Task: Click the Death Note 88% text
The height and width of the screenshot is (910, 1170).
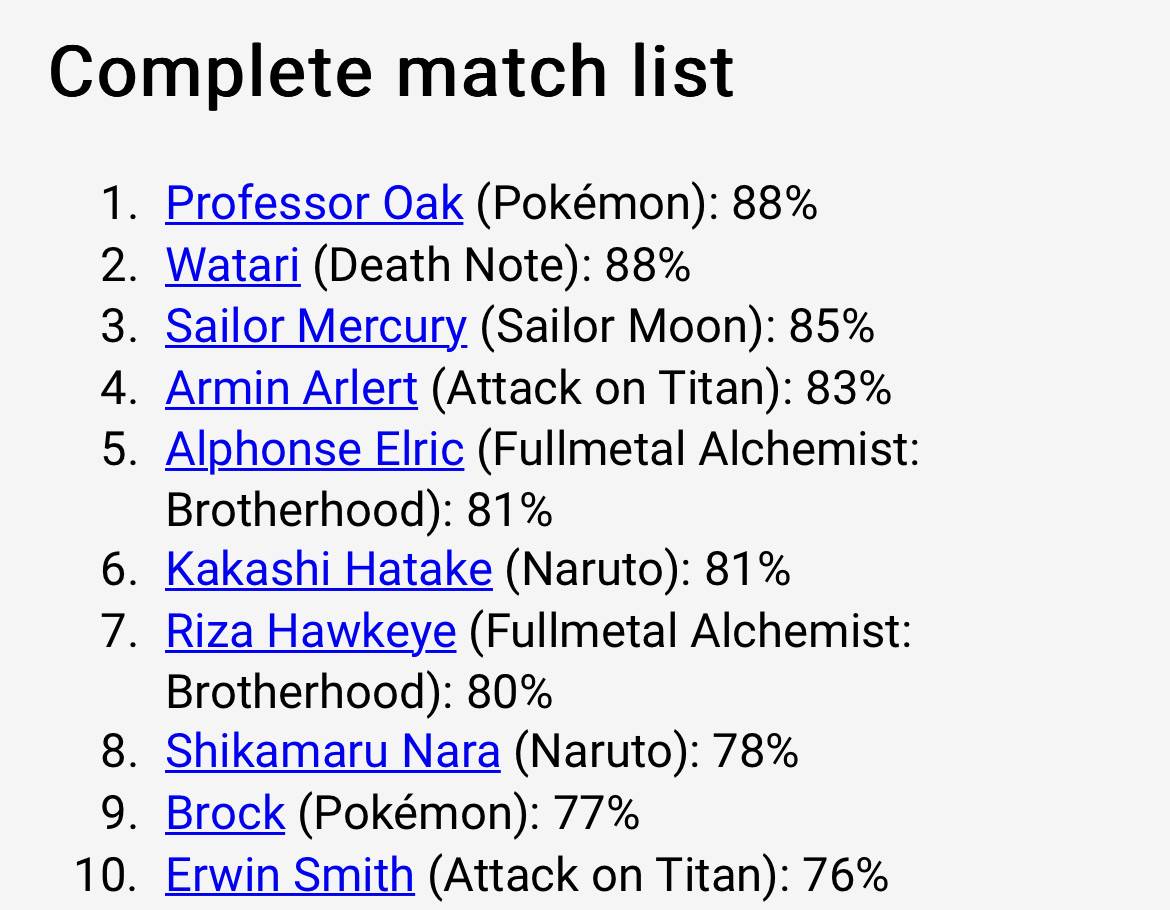Action: 502,266
